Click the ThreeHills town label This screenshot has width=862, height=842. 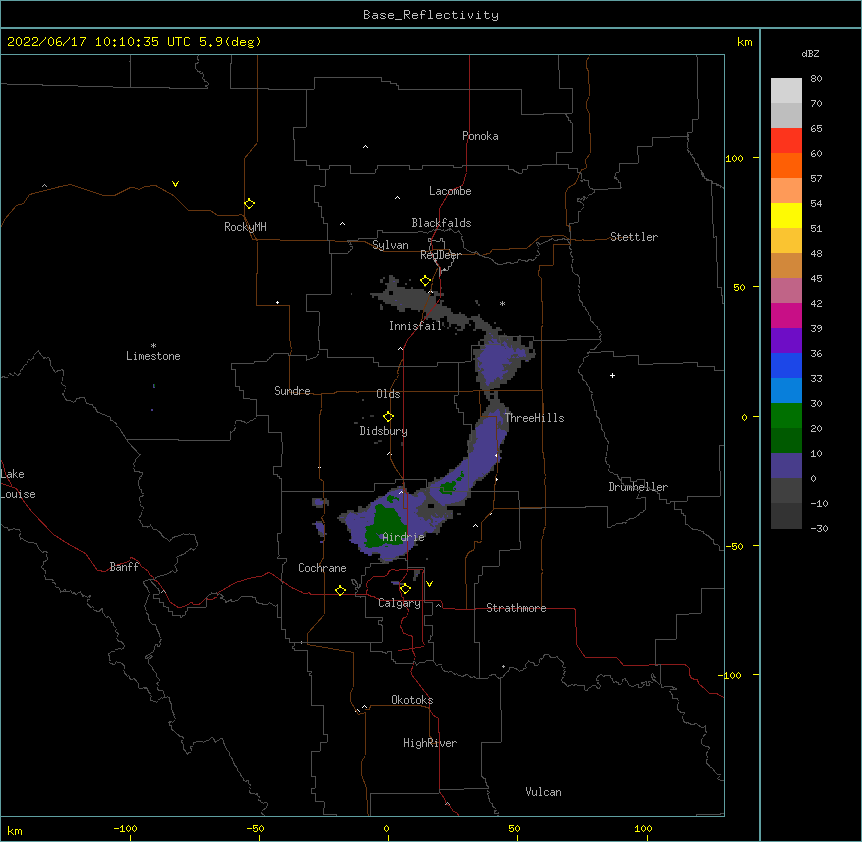point(534,418)
